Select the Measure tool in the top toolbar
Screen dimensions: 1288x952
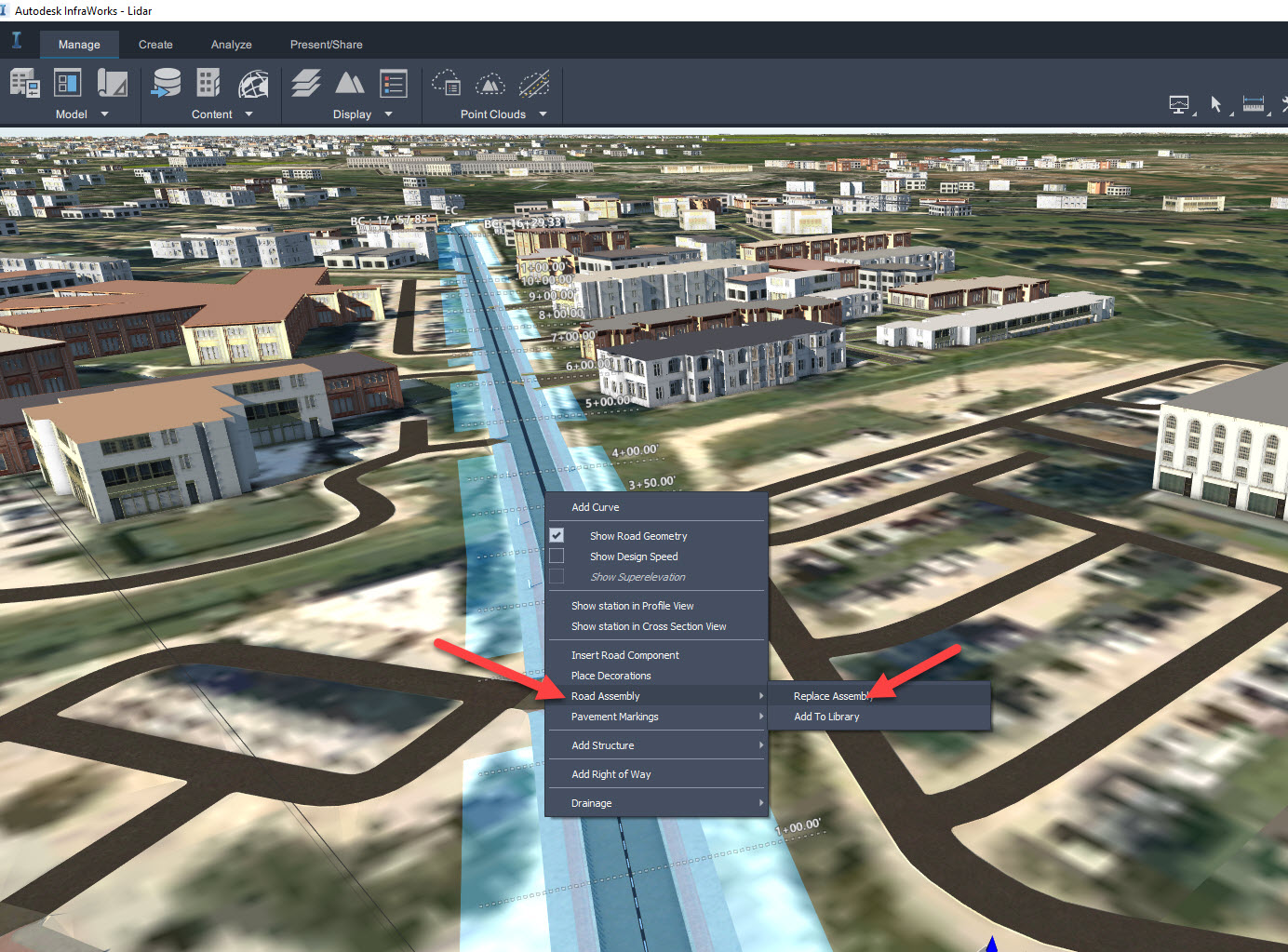[x=1253, y=103]
